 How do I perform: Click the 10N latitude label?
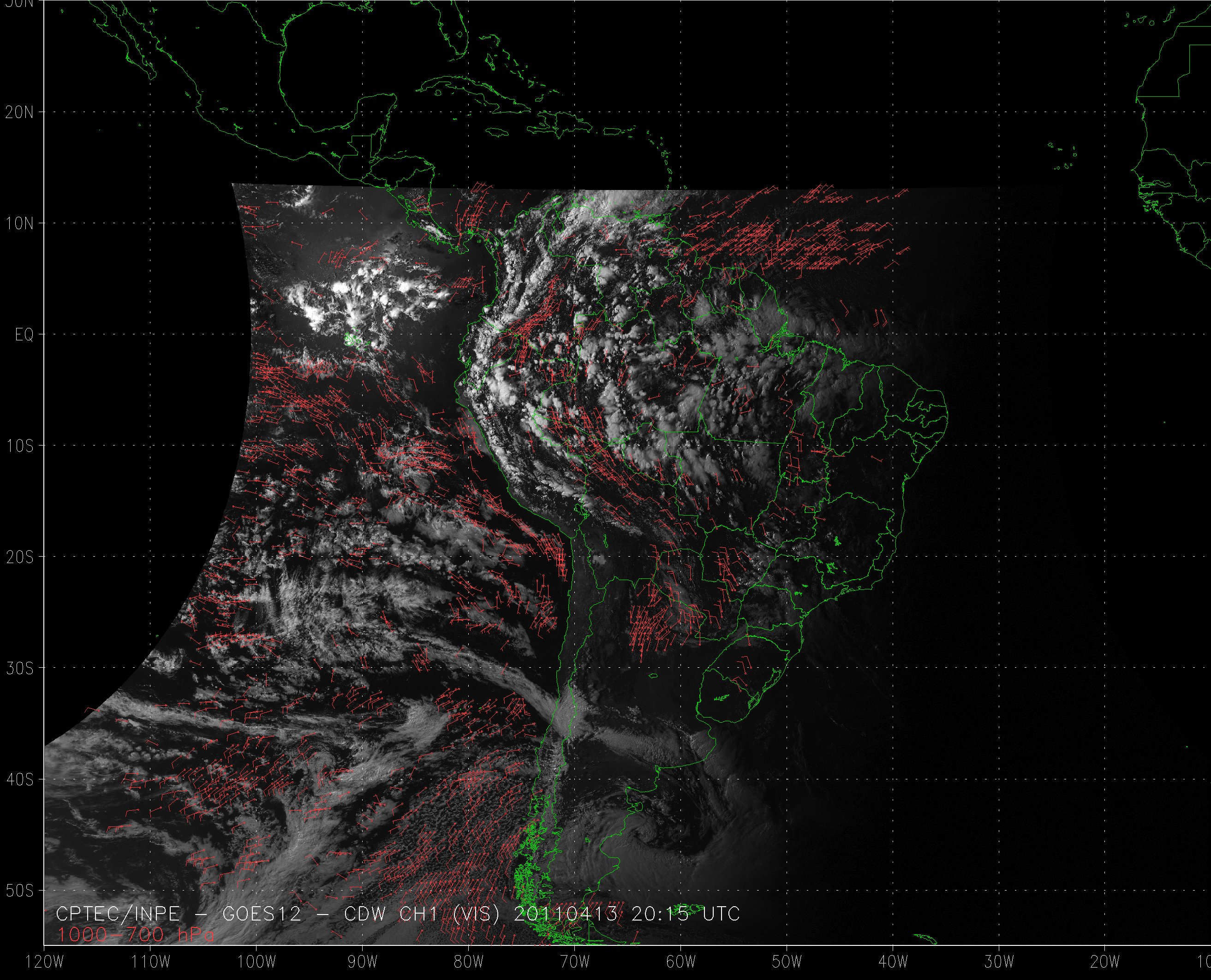(x=20, y=224)
